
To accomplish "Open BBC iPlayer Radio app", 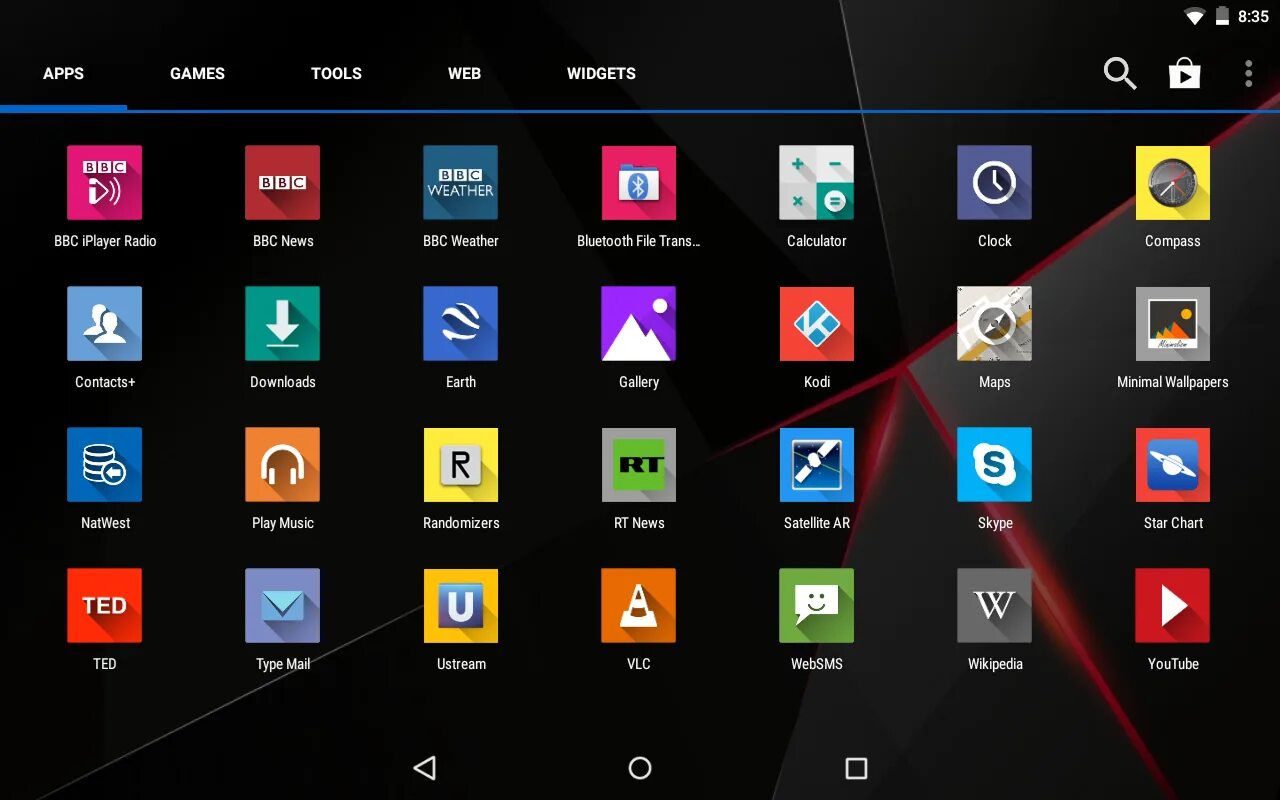I will [105, 183].
